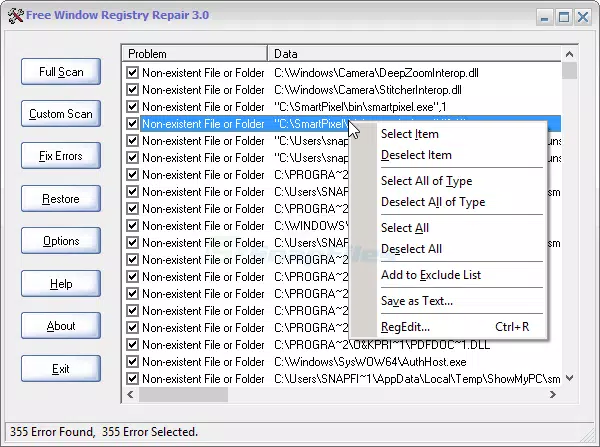
Task: Click the Full Scan button
Action: [x=61, y=72]
